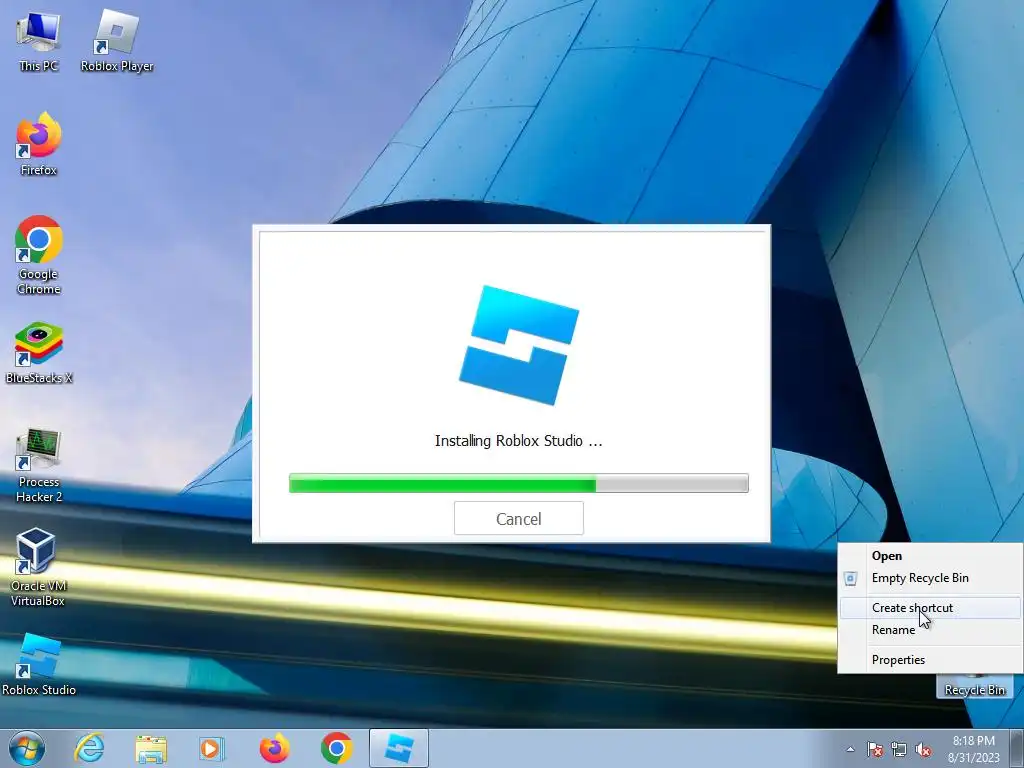The width and height of the screenshot is (1024, 768).
Task: Open Google Chrome desktop shortcut
Action: 38,255
